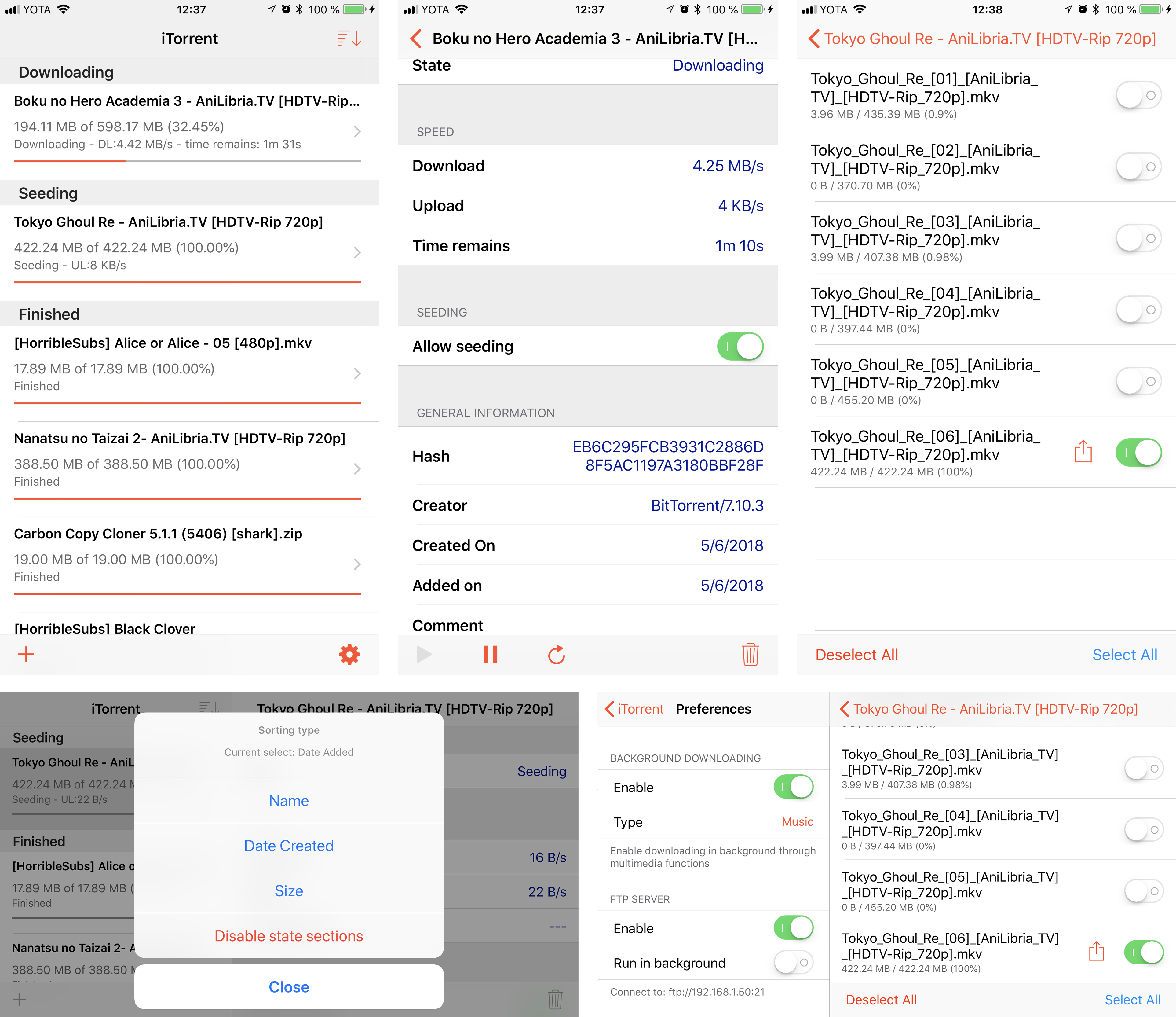Toggle Allow seeding switch

click(740, 346)
